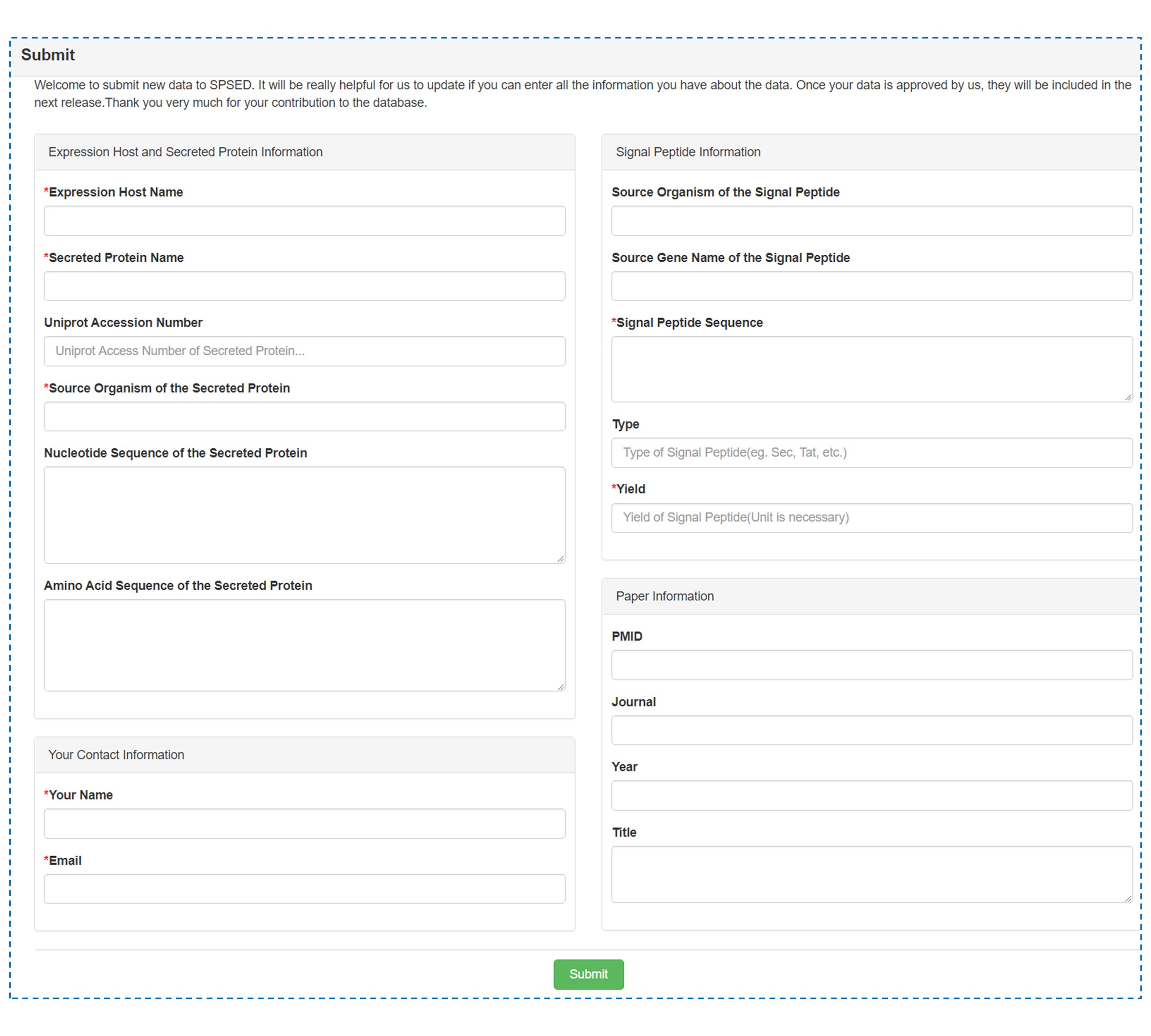Click the Submit page heading
1151x1036 pixels.
48,55
